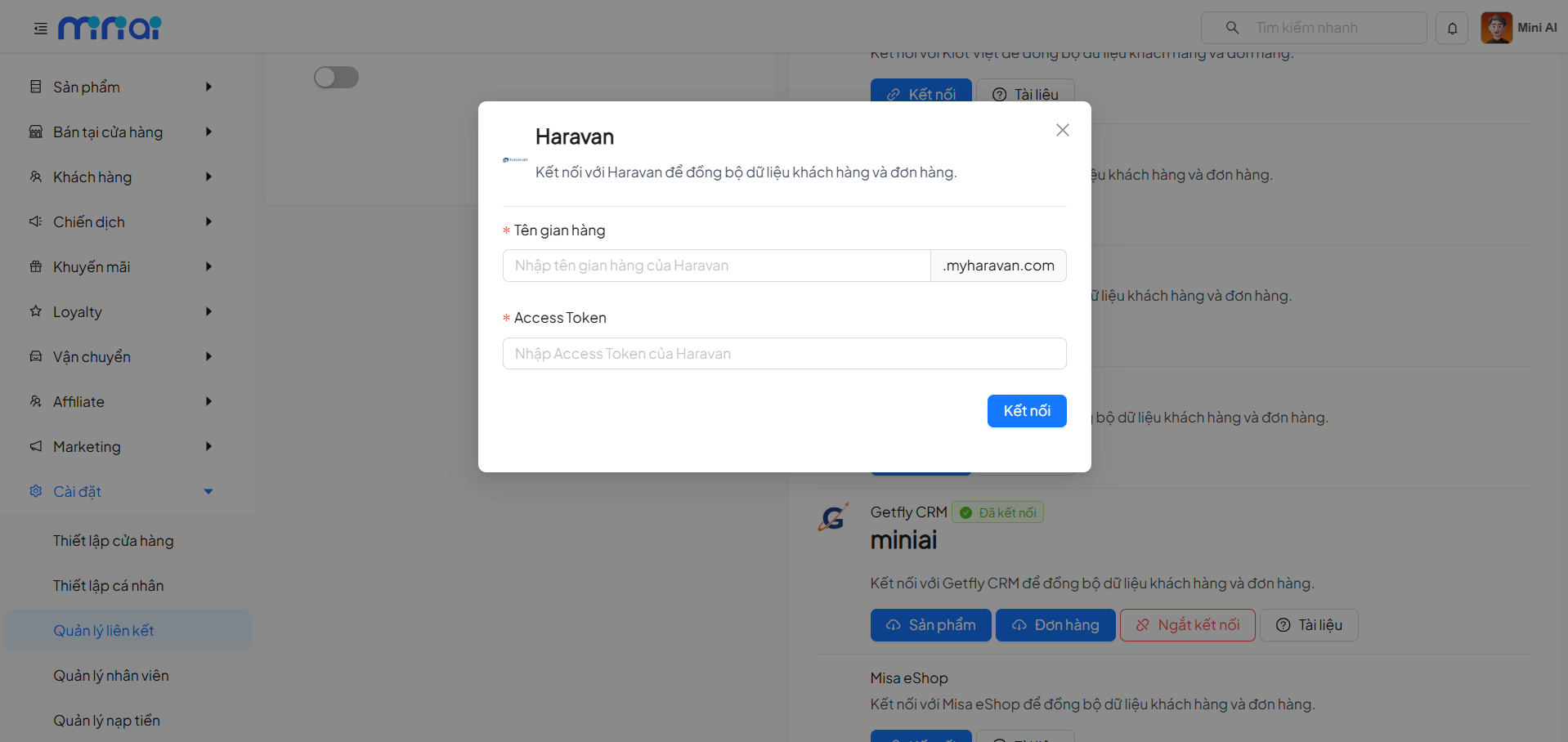1568x742 pixels.
Task: Click Ngắt kết nối for Getfly CRM
Action: [x=1187, y=624]
